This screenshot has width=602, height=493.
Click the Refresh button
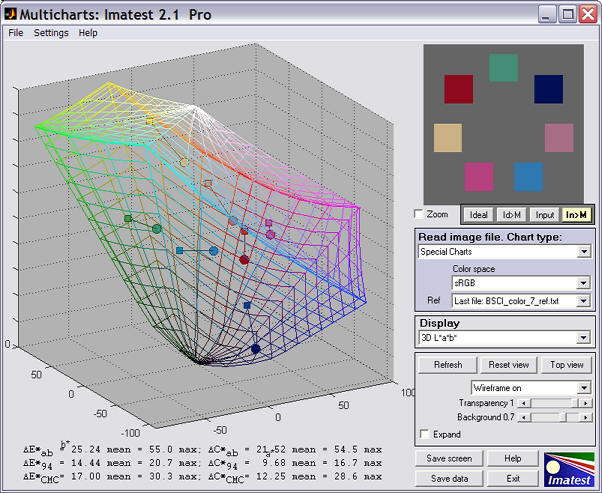448,364
